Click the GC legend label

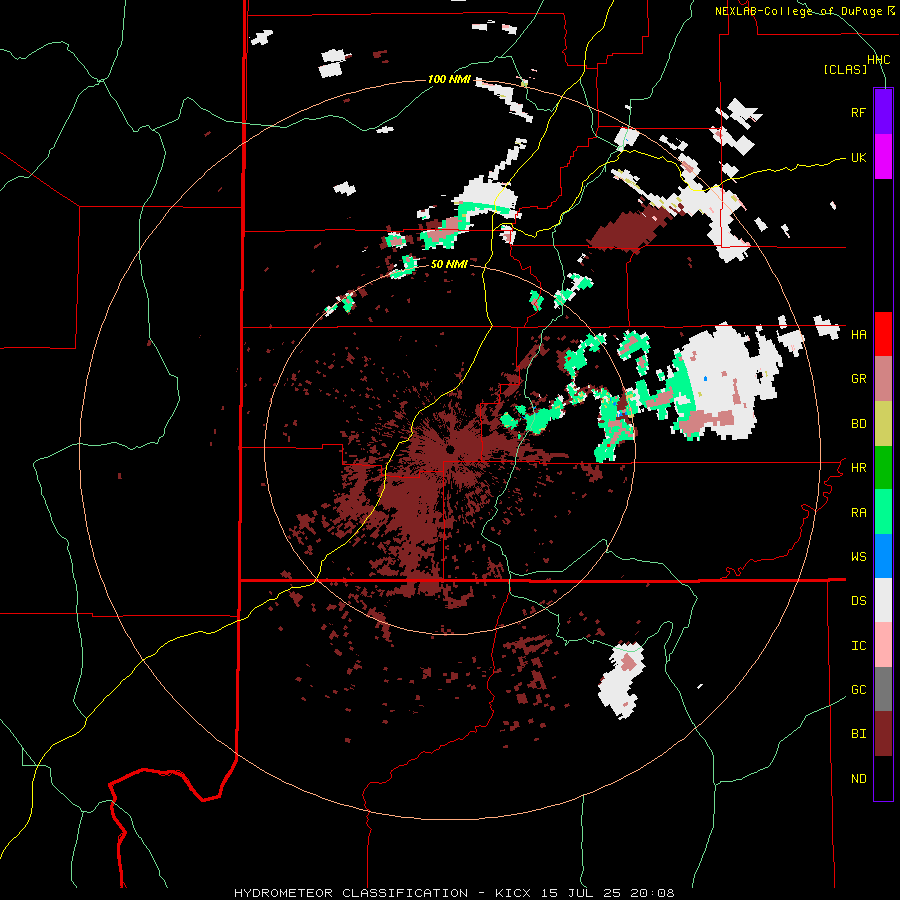click(x=858, y=690)
